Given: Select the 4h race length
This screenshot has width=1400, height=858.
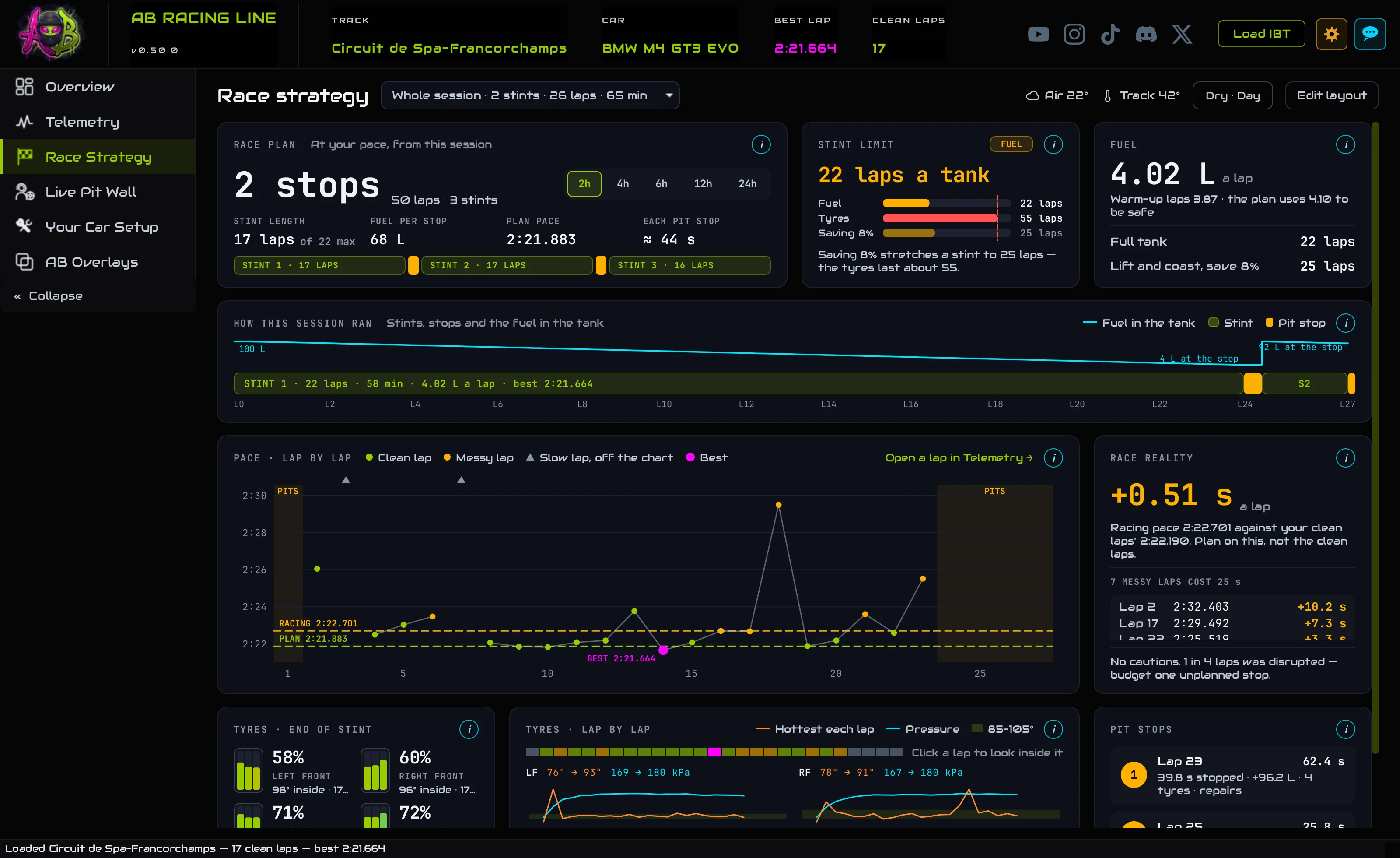Looking at the screenshot, I should (x=623, y=184).
